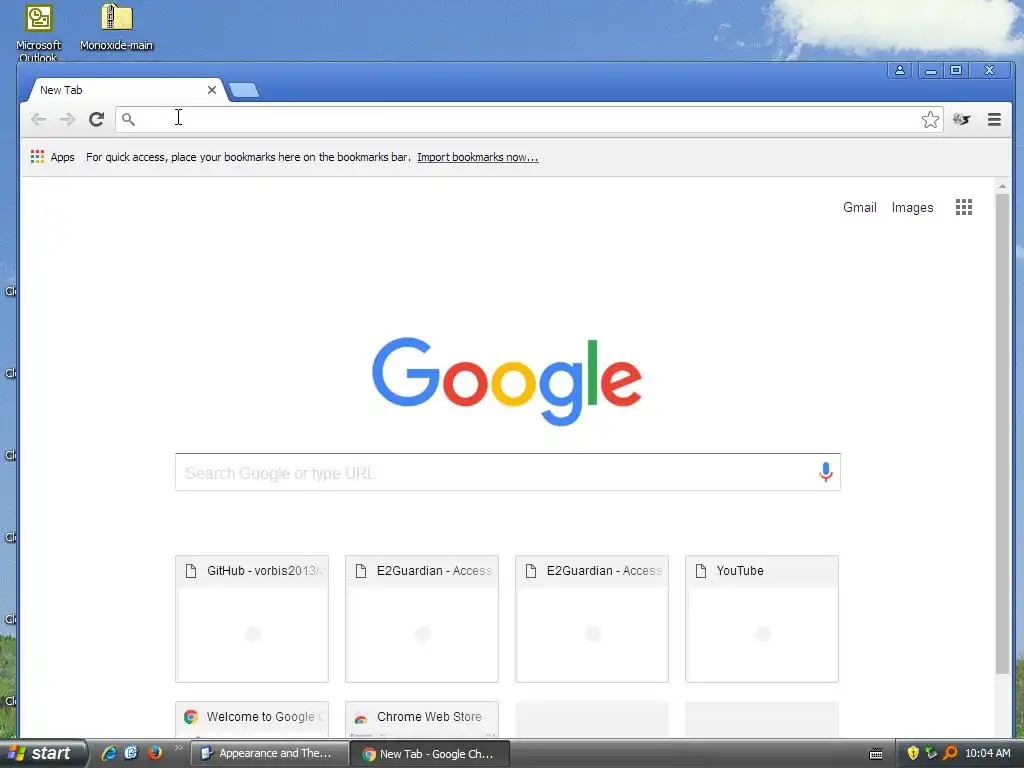Close the New Tab tab
Screen dimensions: 1024x768
[212, 90]
